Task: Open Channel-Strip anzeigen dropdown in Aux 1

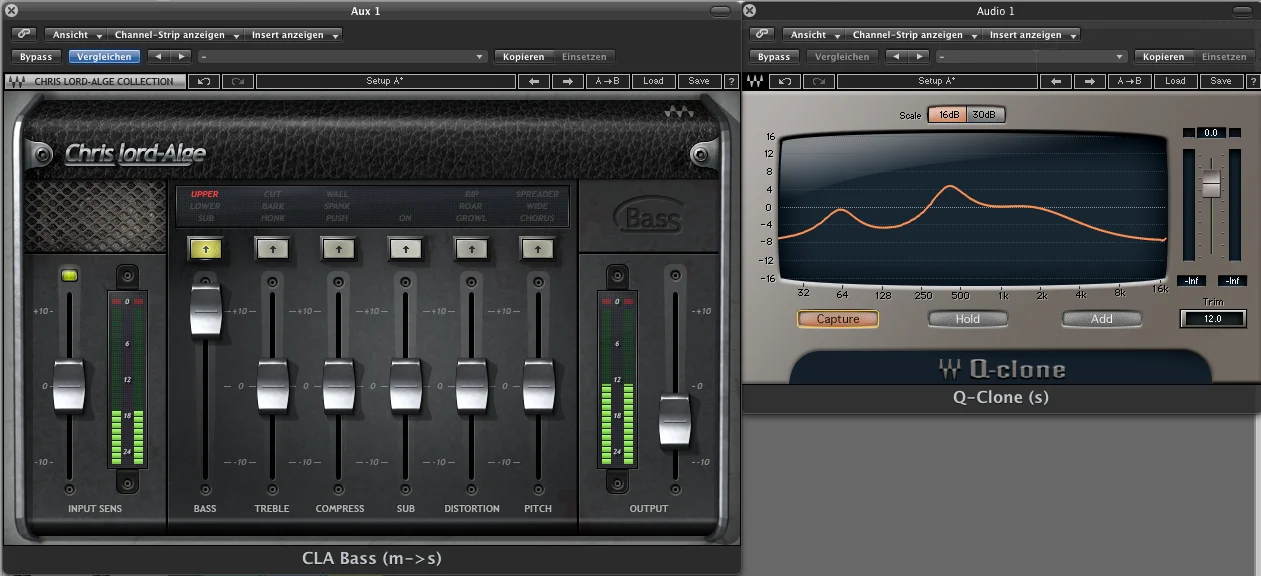Action: click(x=176, y=34)
